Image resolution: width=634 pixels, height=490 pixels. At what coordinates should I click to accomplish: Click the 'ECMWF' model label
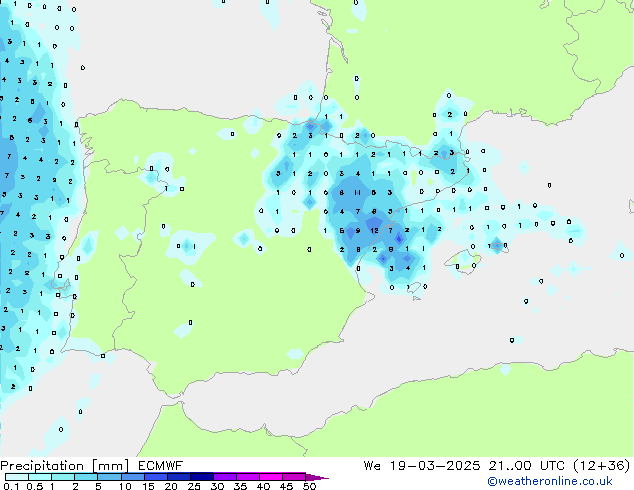pos(161,466)
